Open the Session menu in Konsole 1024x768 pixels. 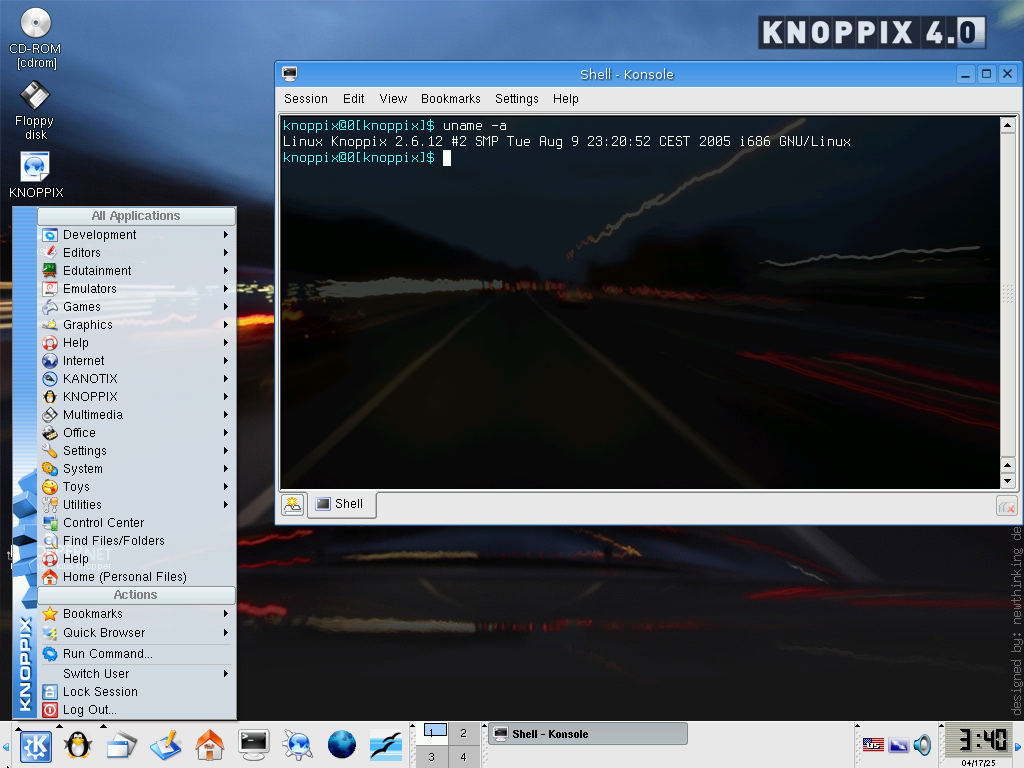pos(306,99)
